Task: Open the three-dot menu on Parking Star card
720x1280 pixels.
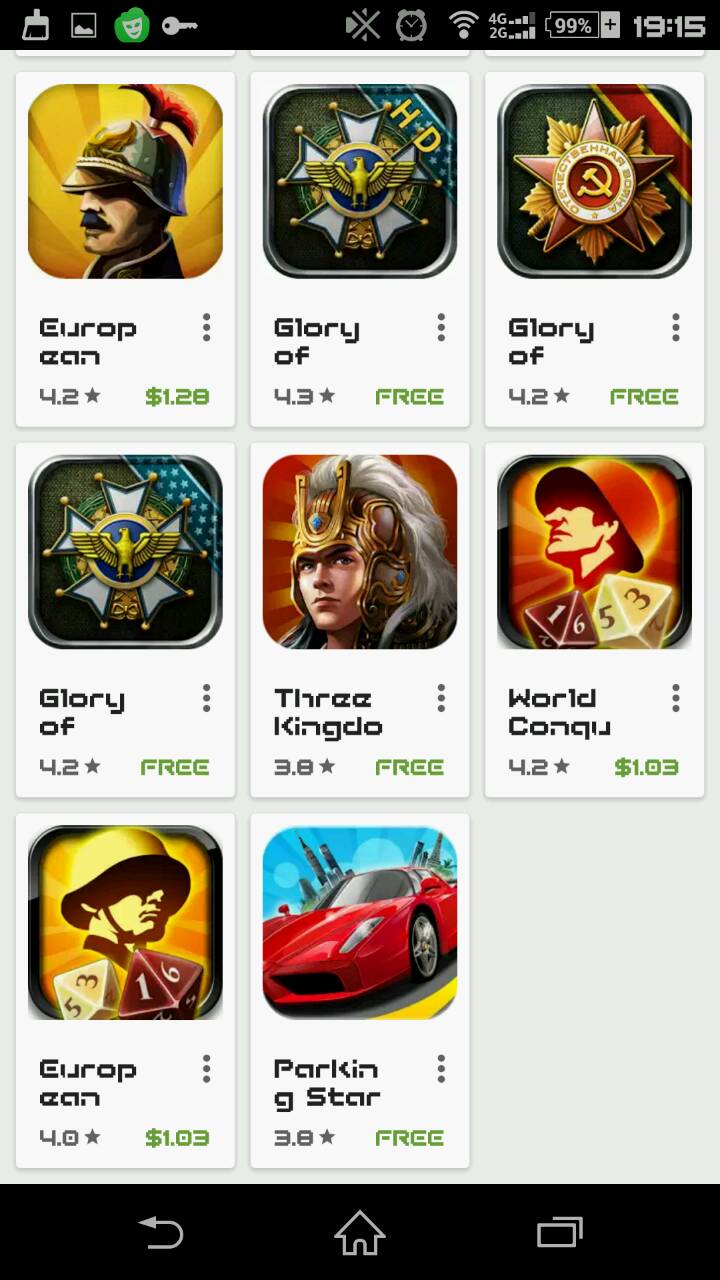Action: point(441,1069)
